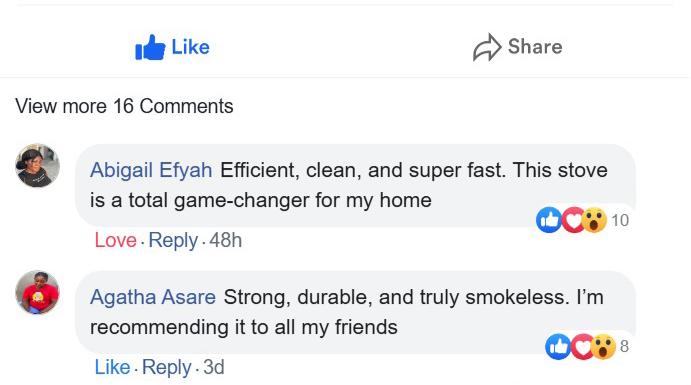Open Abigail Efyah's profile name link

151,170
